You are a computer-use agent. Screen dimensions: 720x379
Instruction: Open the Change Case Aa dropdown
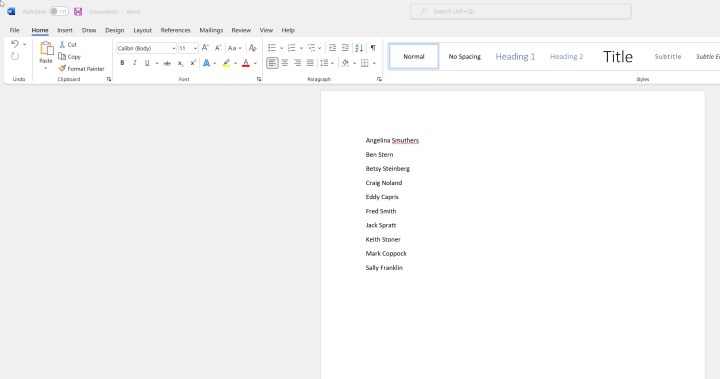point(235,48)
